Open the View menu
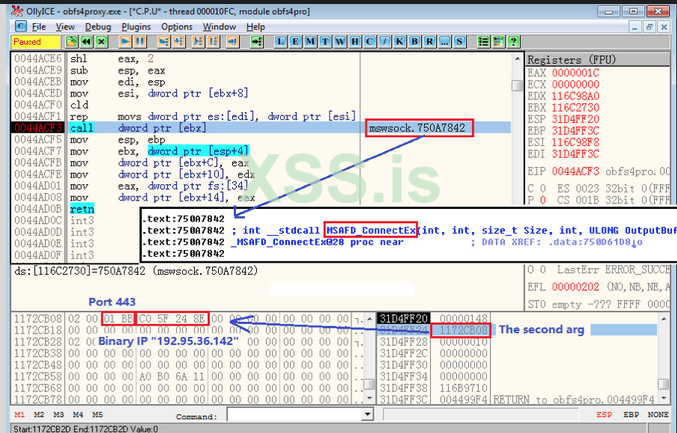This screenshot has height=433, width=677. click(65, 27)
